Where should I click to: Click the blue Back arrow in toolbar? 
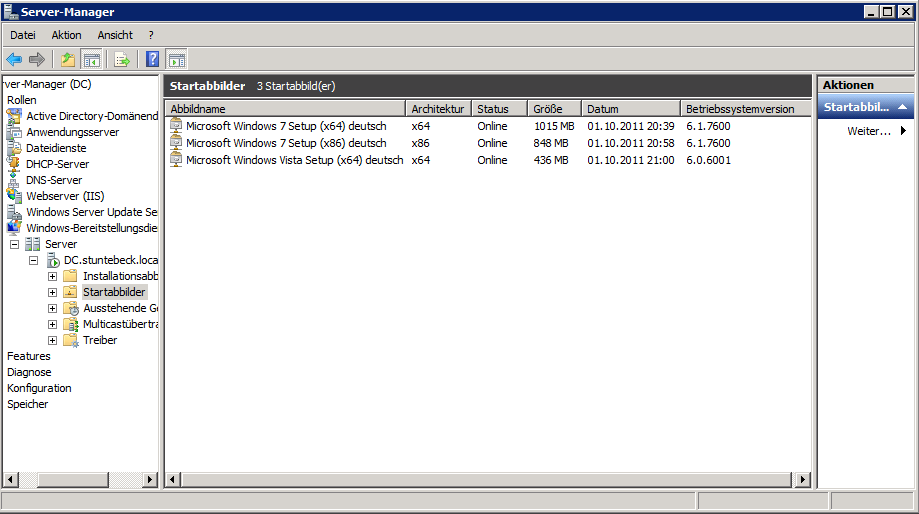[14, 59]
